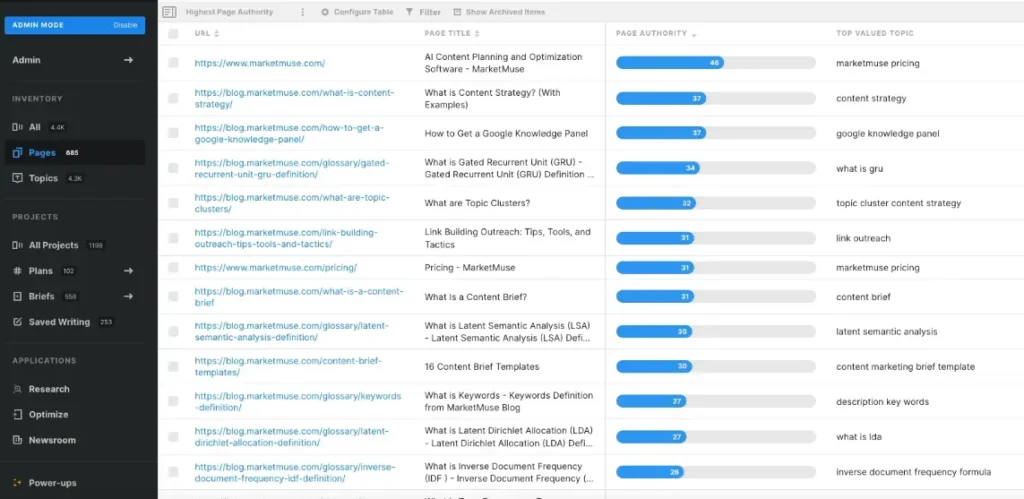Click the Configure Table gear icon
This screenshot has width=1024, height=499.
click(x=325, y=12)
